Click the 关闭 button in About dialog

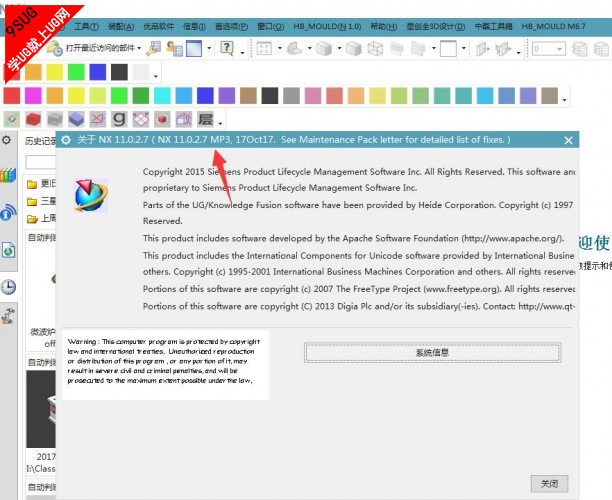[549, 484]
